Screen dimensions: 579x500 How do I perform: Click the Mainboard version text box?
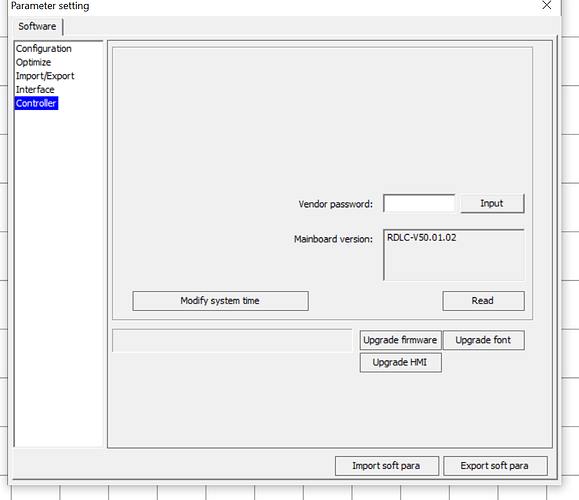pyautogui.click(x=454, y=255)
